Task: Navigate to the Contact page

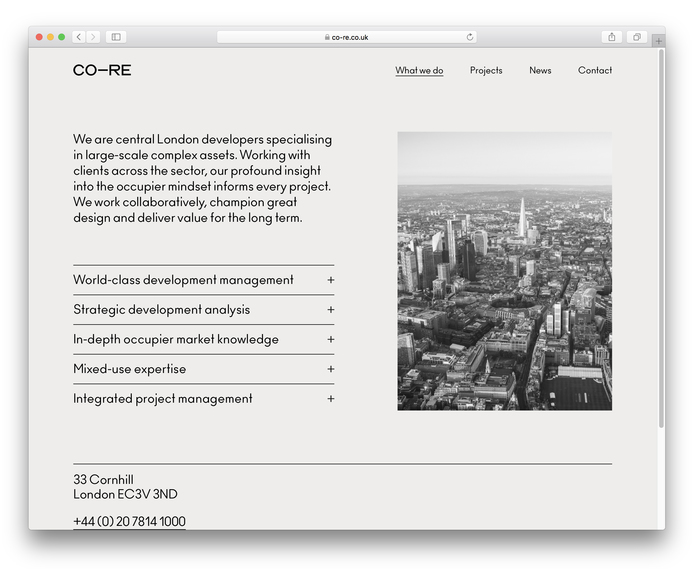Action: [x=595, y=71]
